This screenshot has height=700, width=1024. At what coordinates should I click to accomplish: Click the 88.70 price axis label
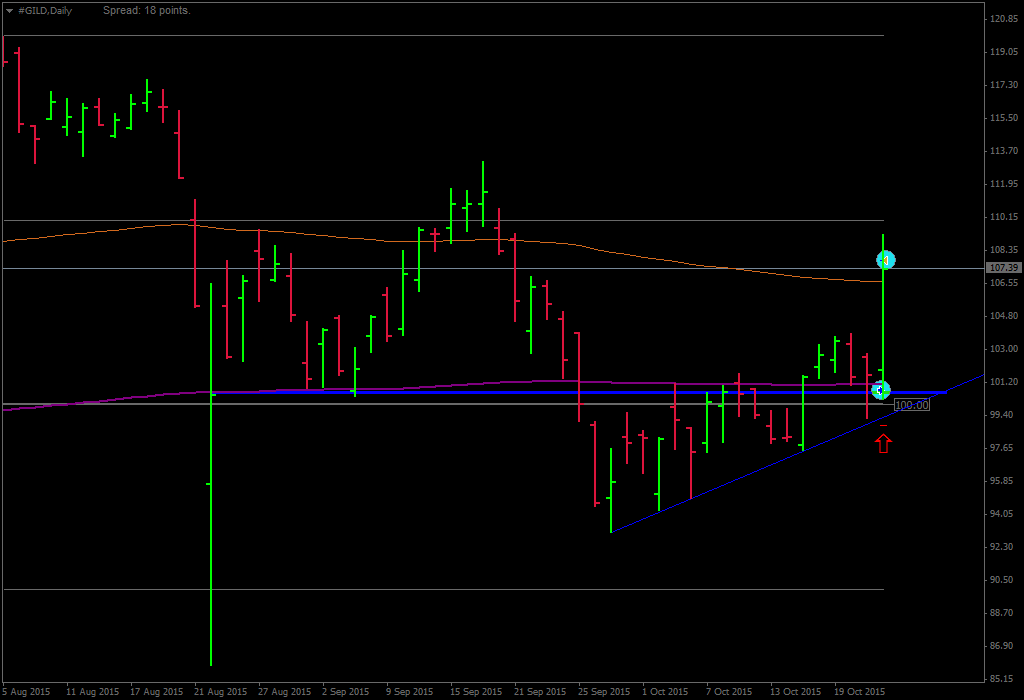(x=1002, y=613)
